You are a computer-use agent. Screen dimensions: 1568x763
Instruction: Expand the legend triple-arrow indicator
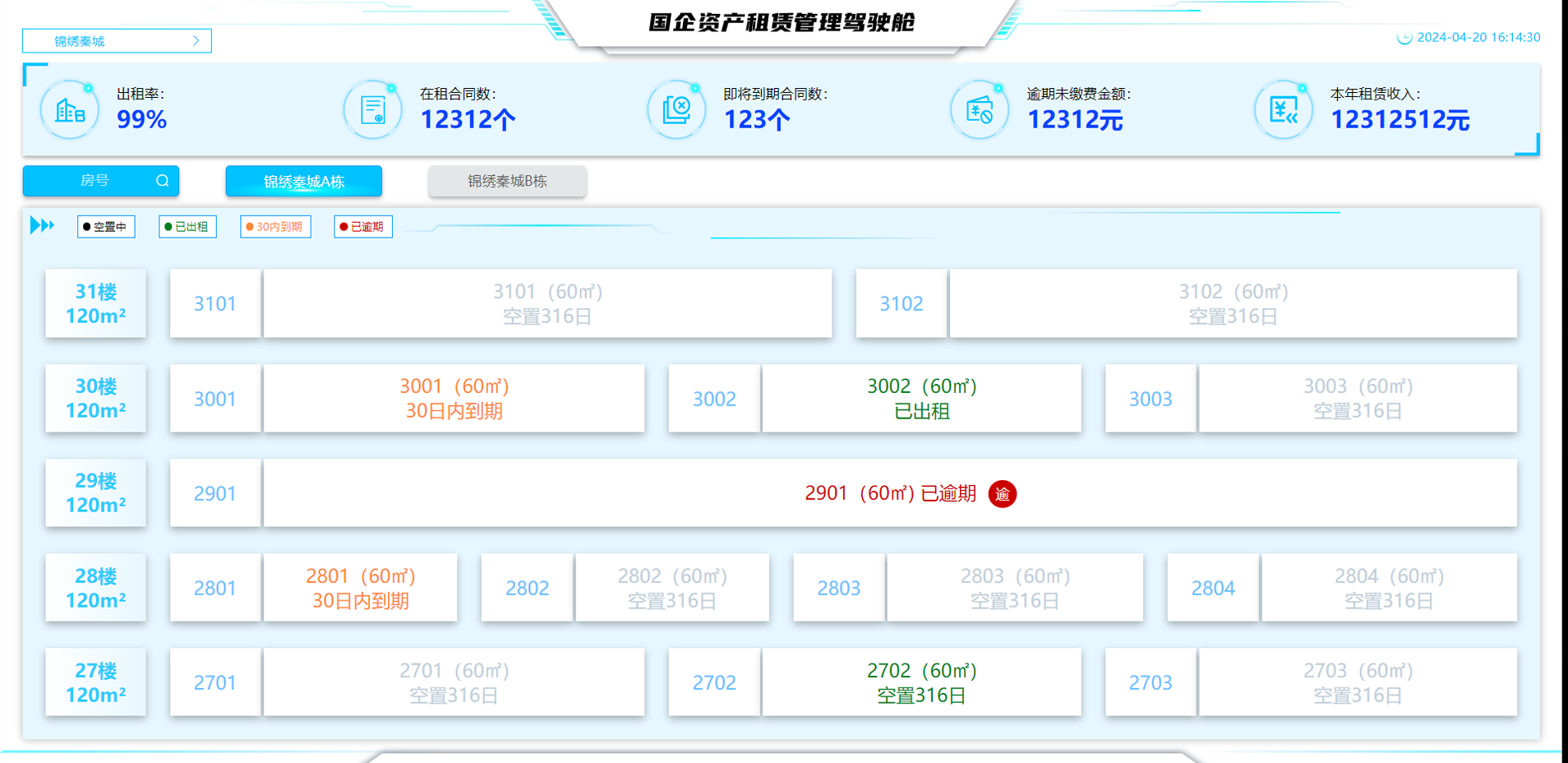42,225
